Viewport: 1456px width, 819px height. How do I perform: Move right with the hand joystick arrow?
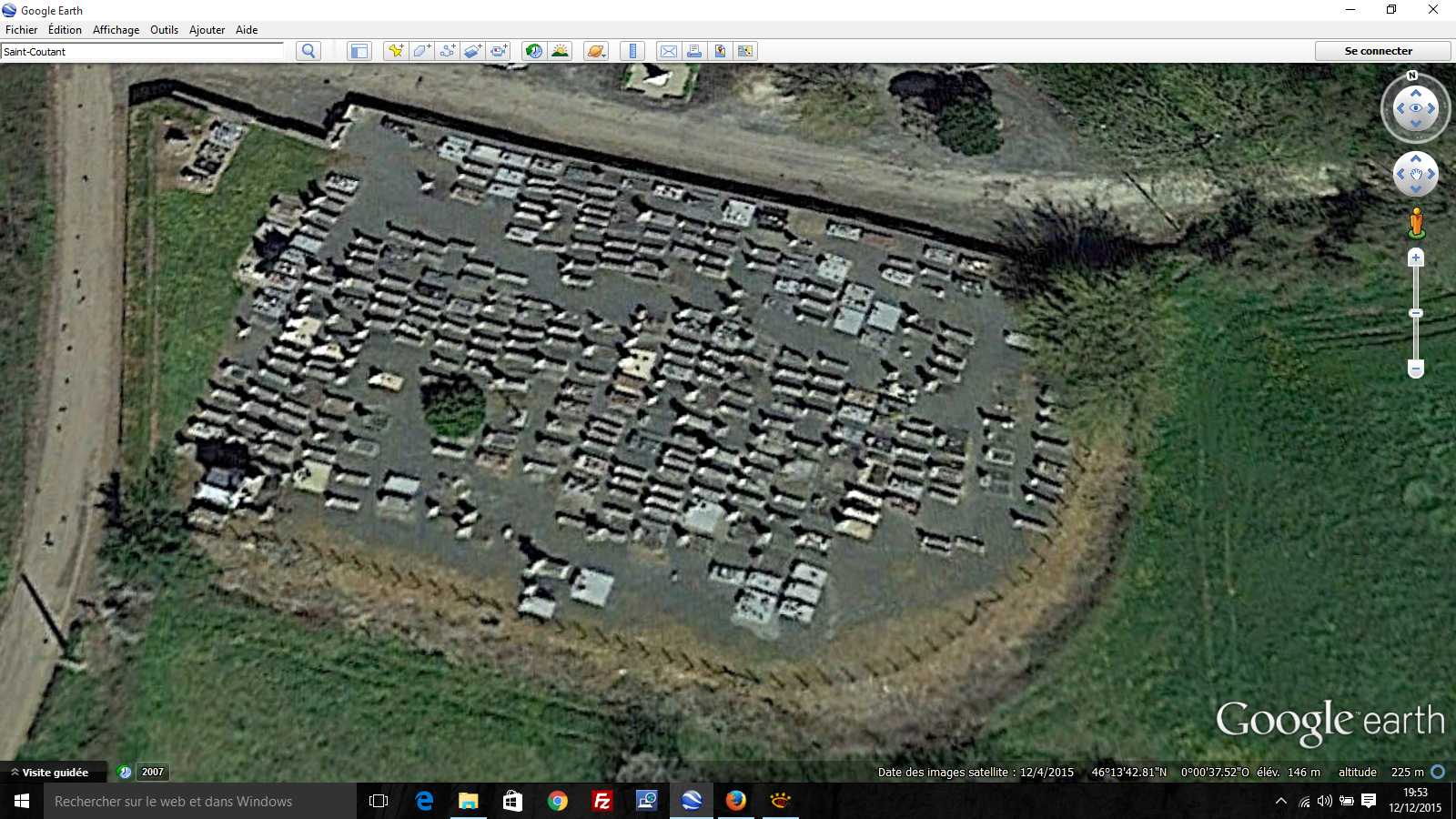point(1431,174)
